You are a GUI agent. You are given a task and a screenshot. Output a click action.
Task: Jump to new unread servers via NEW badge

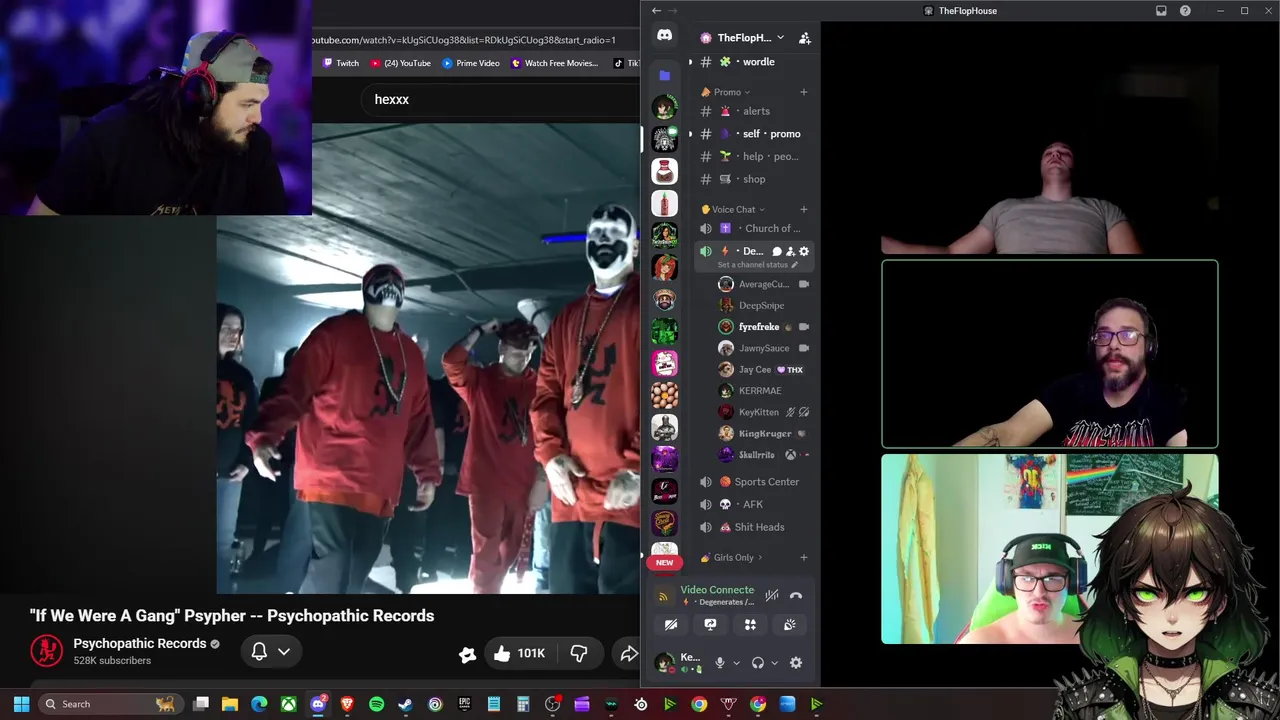(x=664, y=563)
